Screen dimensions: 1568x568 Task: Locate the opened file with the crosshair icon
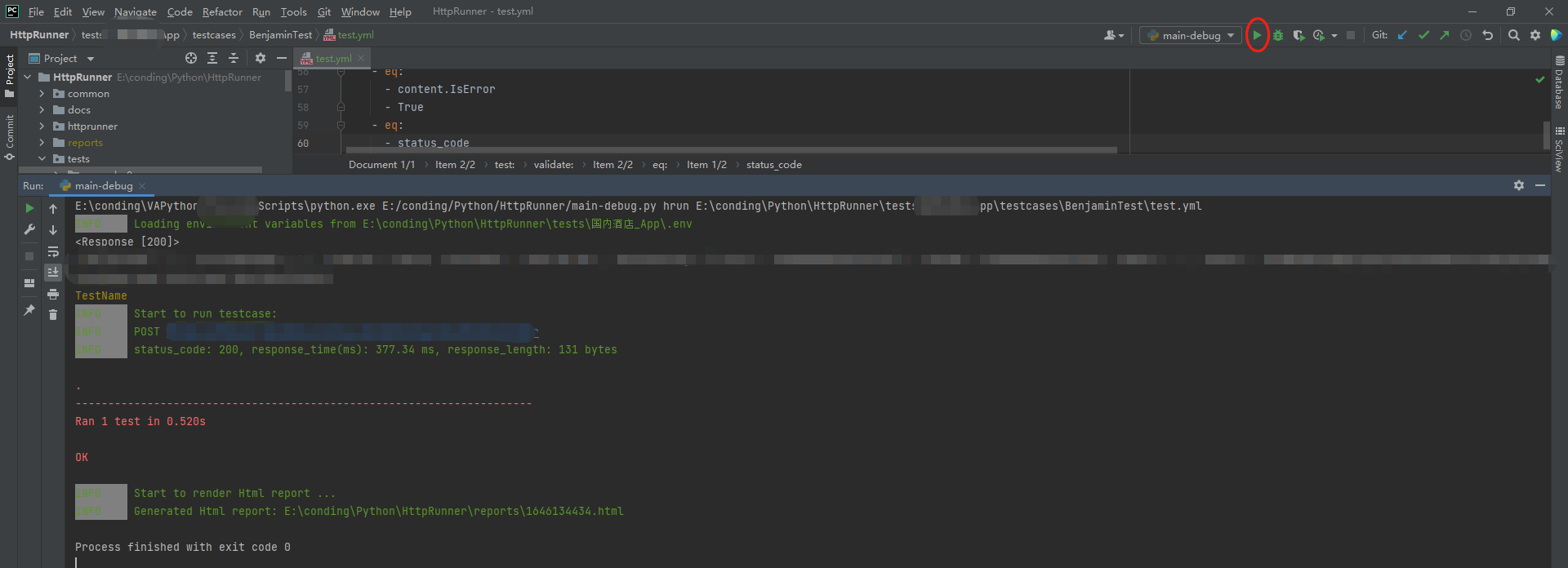click(x=191, y=58)
